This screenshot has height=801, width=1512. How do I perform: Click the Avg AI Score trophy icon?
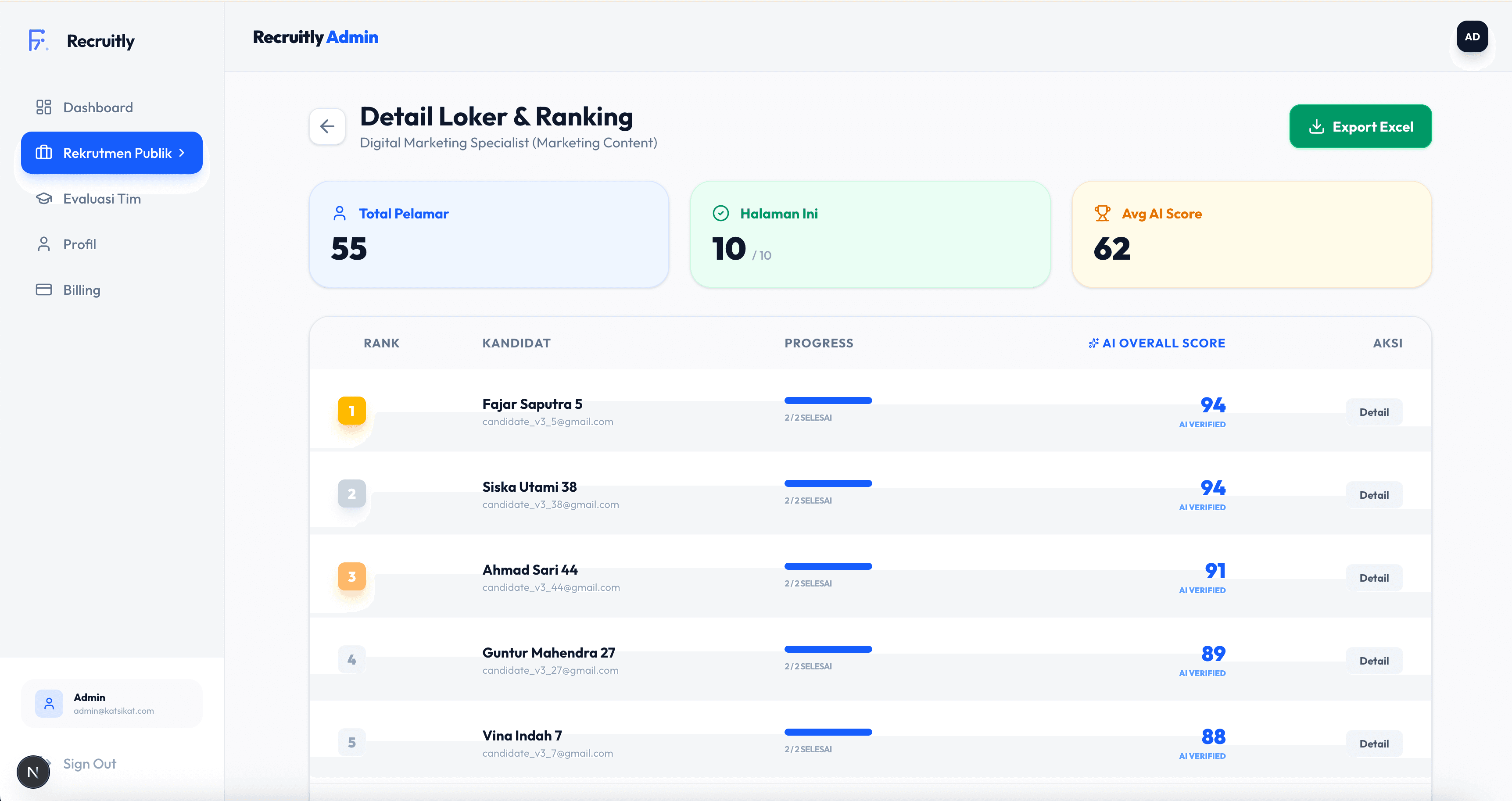(x=1102, y=213)
